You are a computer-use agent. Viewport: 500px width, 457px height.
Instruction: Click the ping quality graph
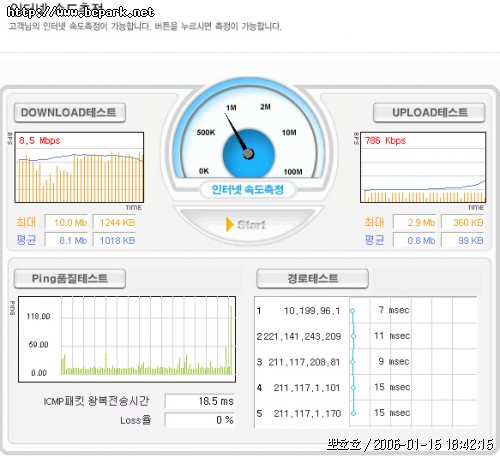coord(127,339)
